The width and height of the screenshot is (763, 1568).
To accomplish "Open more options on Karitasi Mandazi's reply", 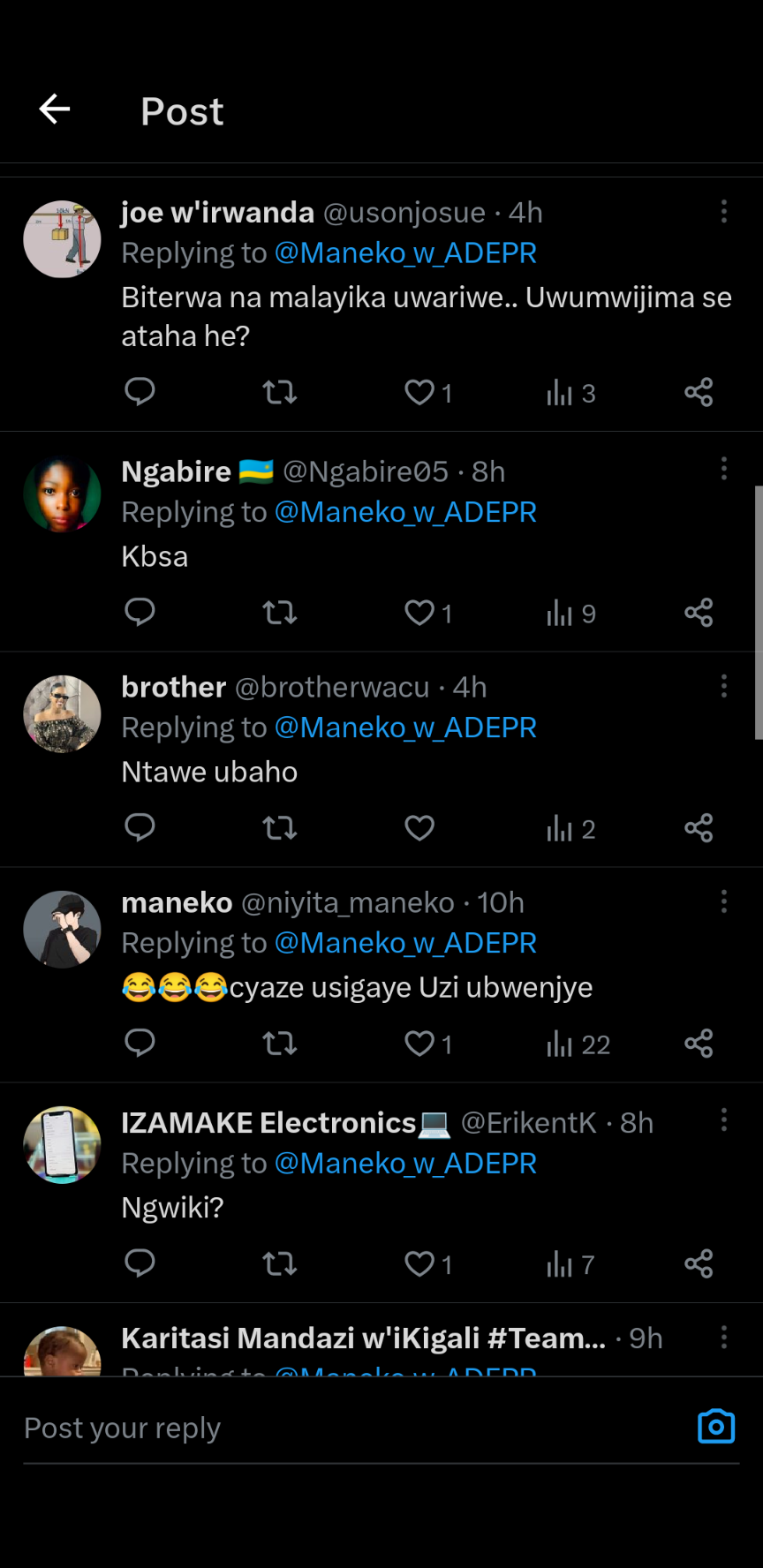I will pyautogui.click(x=724, y=1337).
